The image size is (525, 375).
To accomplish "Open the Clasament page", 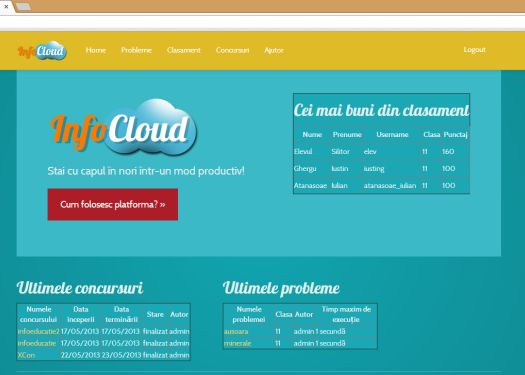I will point(183,50).
